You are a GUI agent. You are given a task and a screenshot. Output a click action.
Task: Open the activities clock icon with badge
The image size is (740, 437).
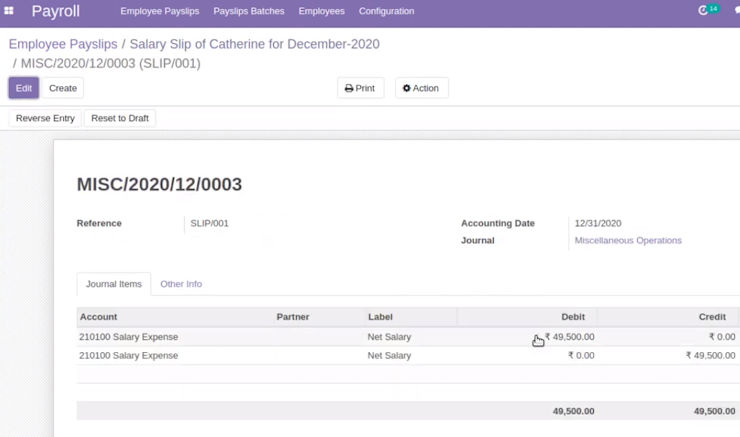(x=708, y=10)
